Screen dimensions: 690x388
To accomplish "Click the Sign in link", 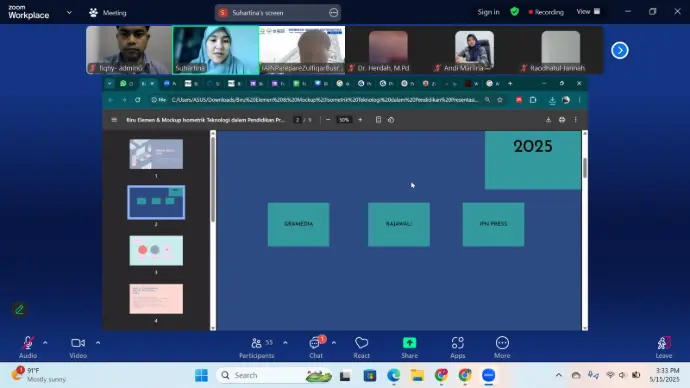I will point(488,12).
